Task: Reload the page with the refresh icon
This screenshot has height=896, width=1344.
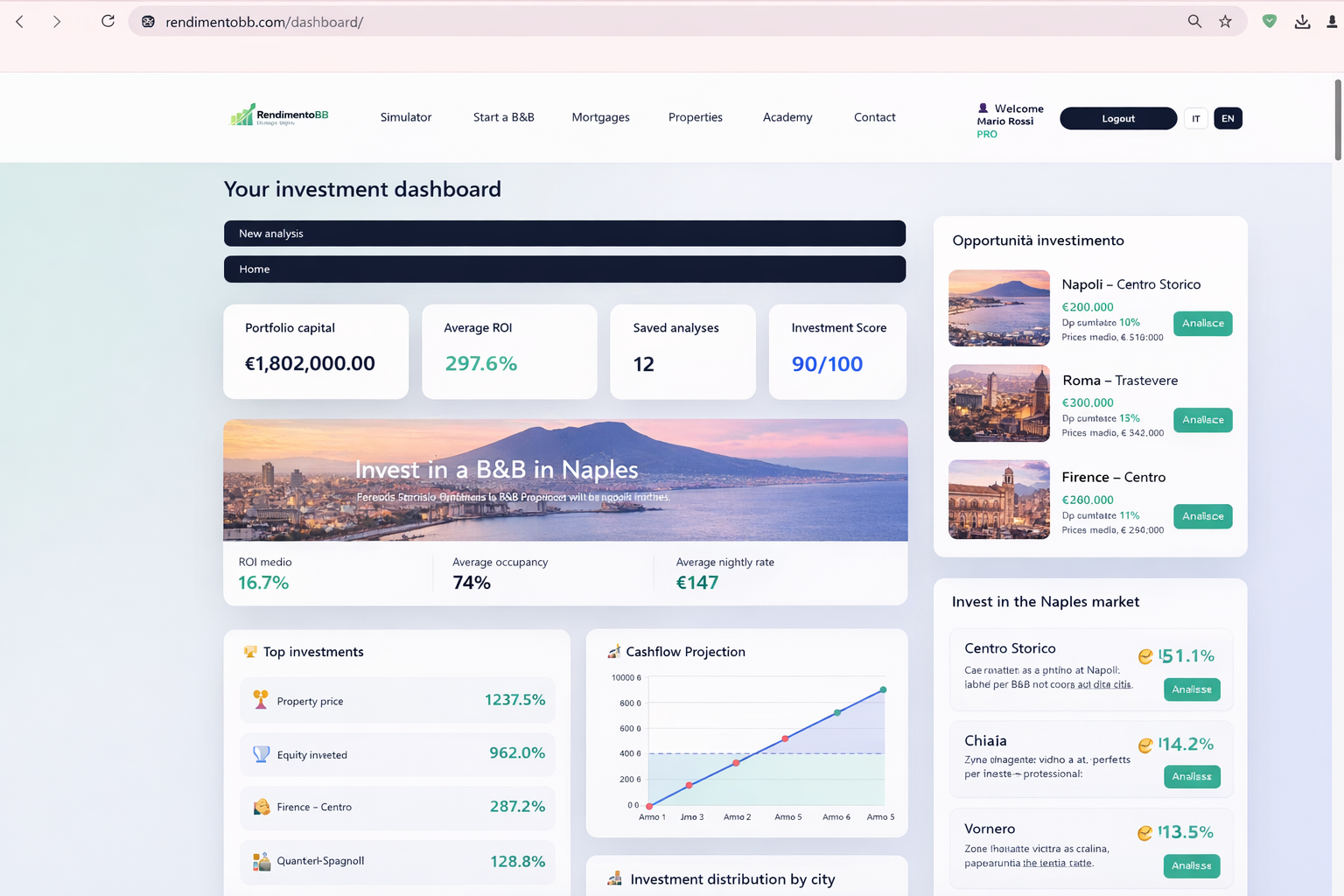Action: pos(108,21)
